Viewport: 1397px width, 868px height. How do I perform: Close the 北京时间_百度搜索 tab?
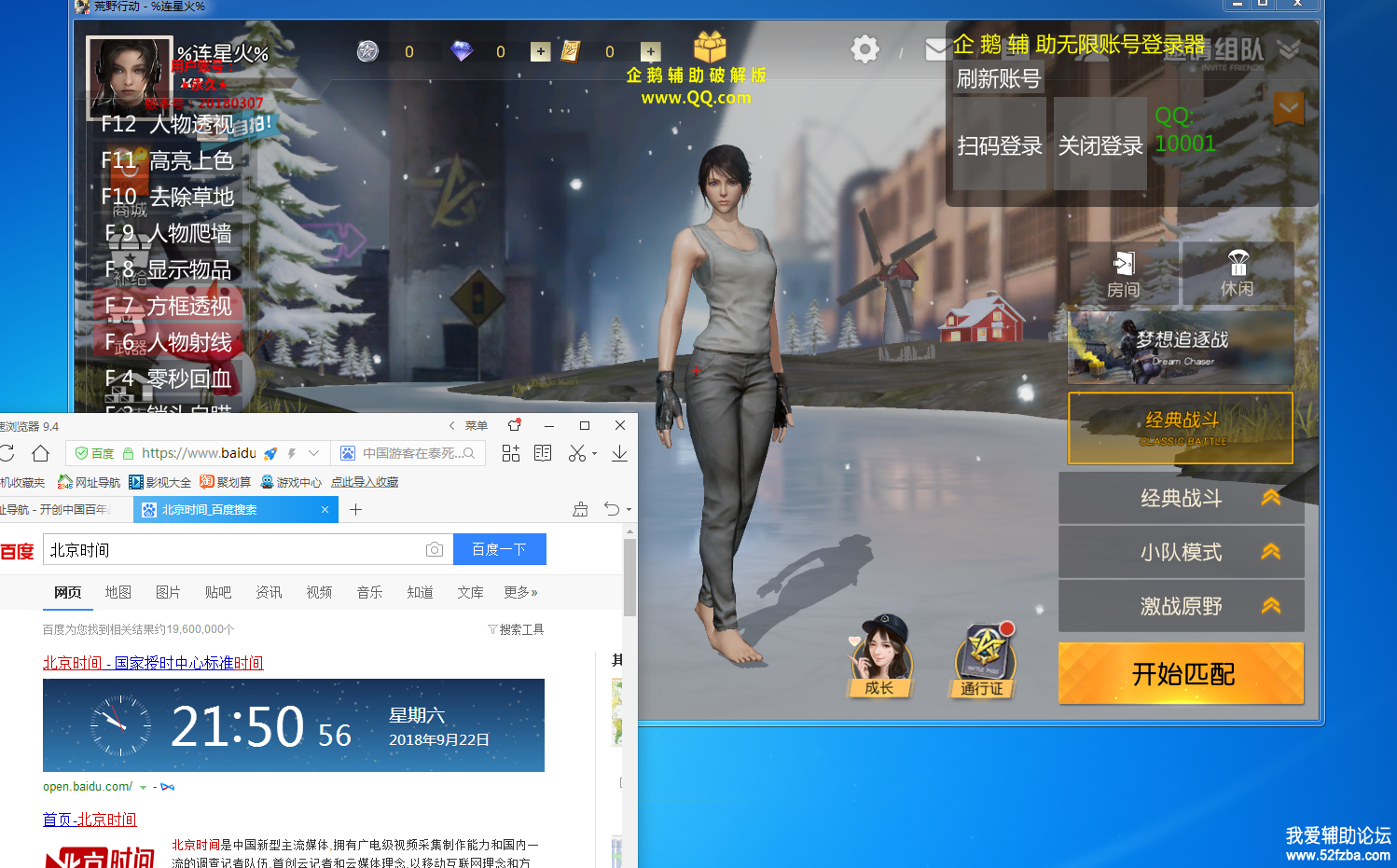(325, 509)
